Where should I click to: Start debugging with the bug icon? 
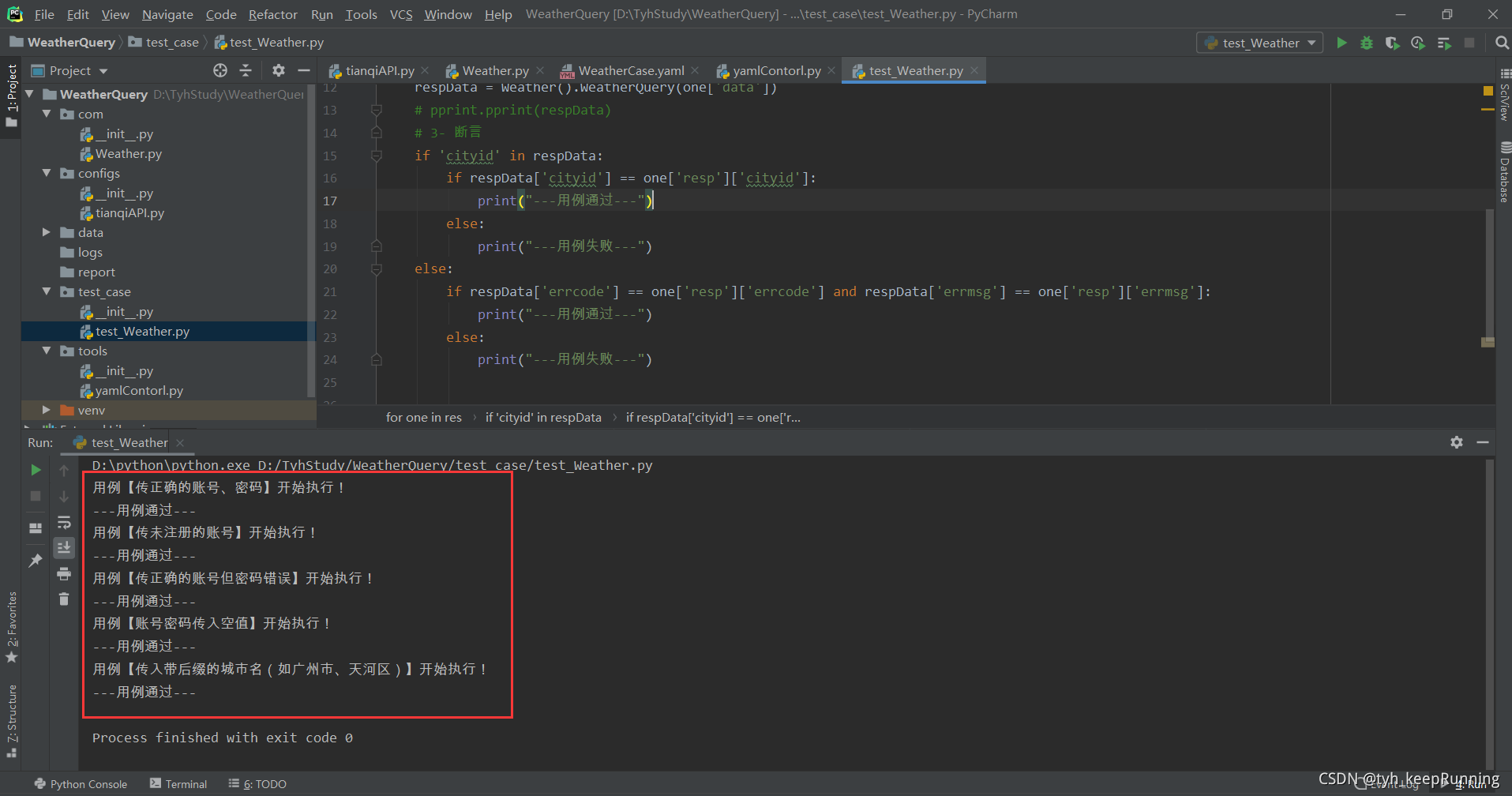1367,43
